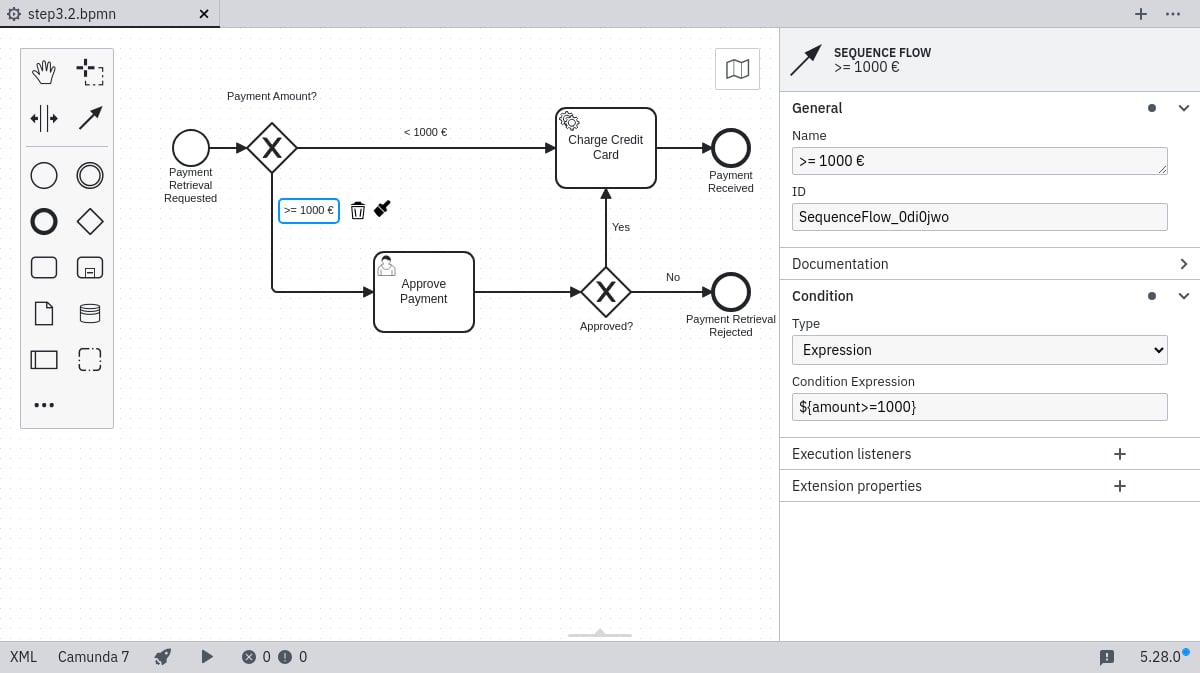Click the '< 1000 €' flow label
The image size is (1200, 673).
(x=425, y=132)
